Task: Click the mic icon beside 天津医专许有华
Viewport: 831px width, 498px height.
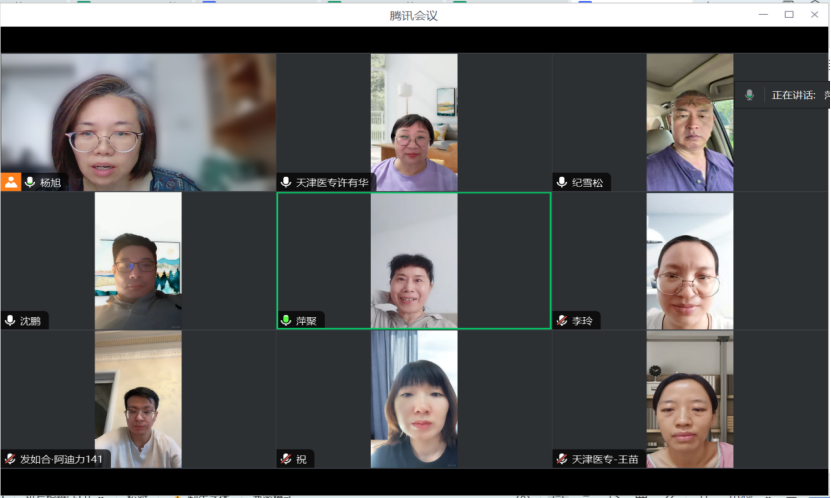Action: click(x=286, y=183)
